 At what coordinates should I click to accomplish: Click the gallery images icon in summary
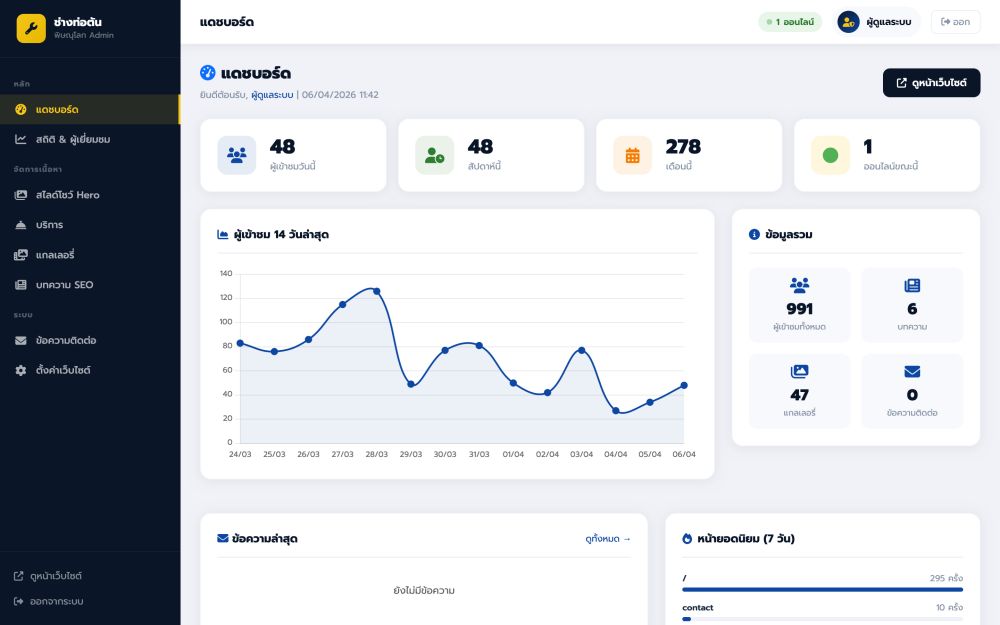799,371
